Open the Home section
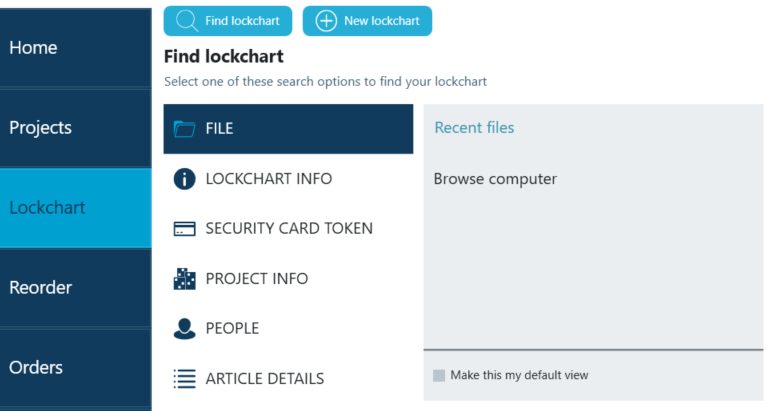 coord(75,48)
